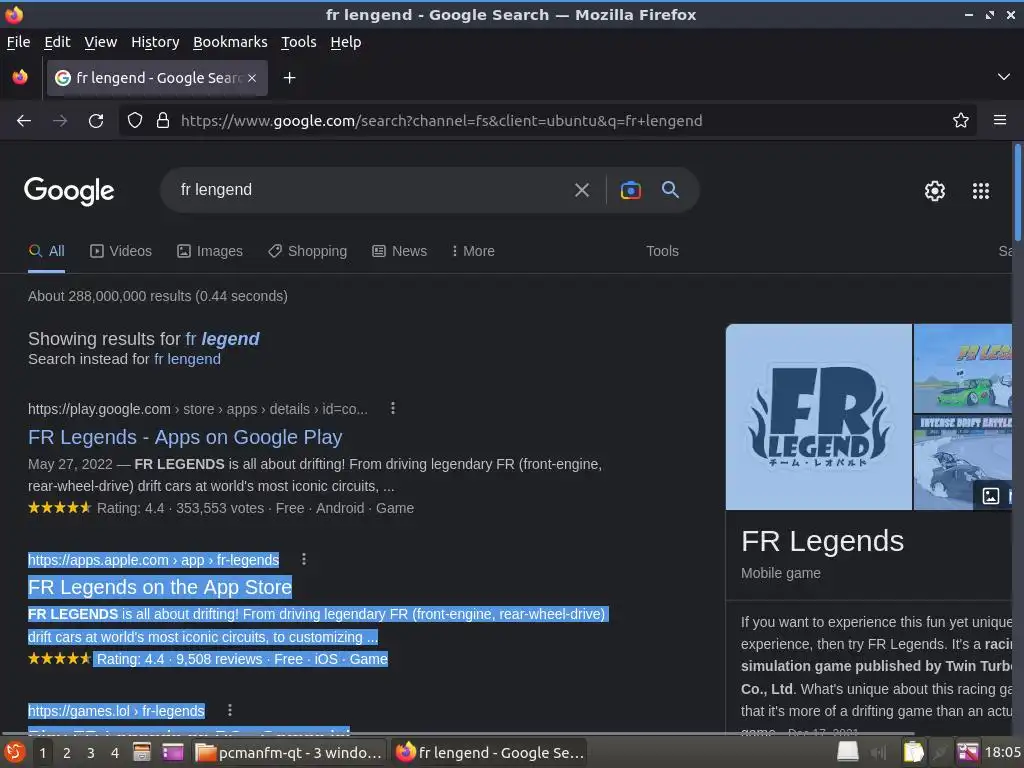Screen dimensions: 1024x768
Task: Click the volume tray icon
Action: [879, 753]
